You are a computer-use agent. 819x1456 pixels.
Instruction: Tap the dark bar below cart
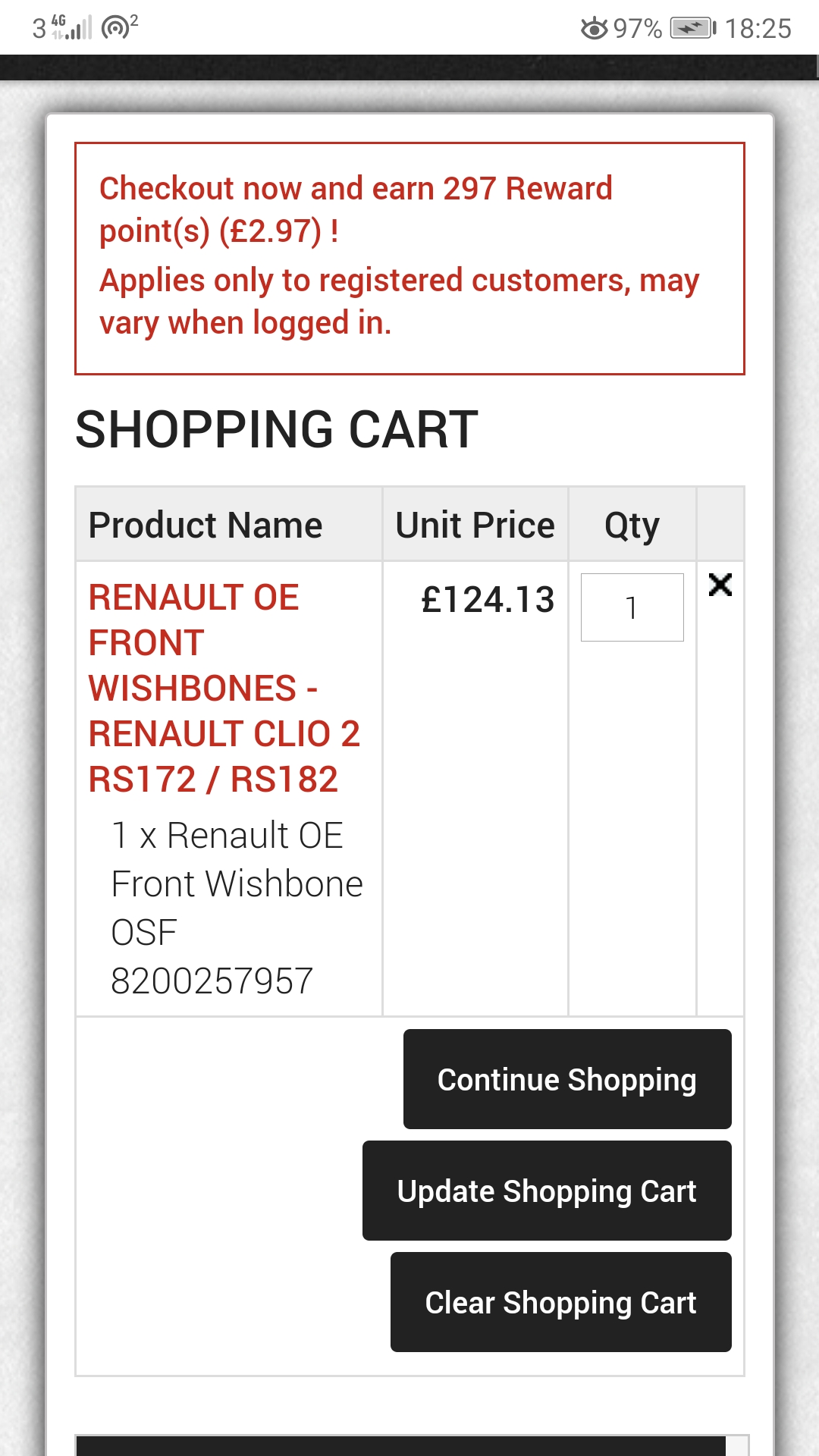[x=400, y=1445]
